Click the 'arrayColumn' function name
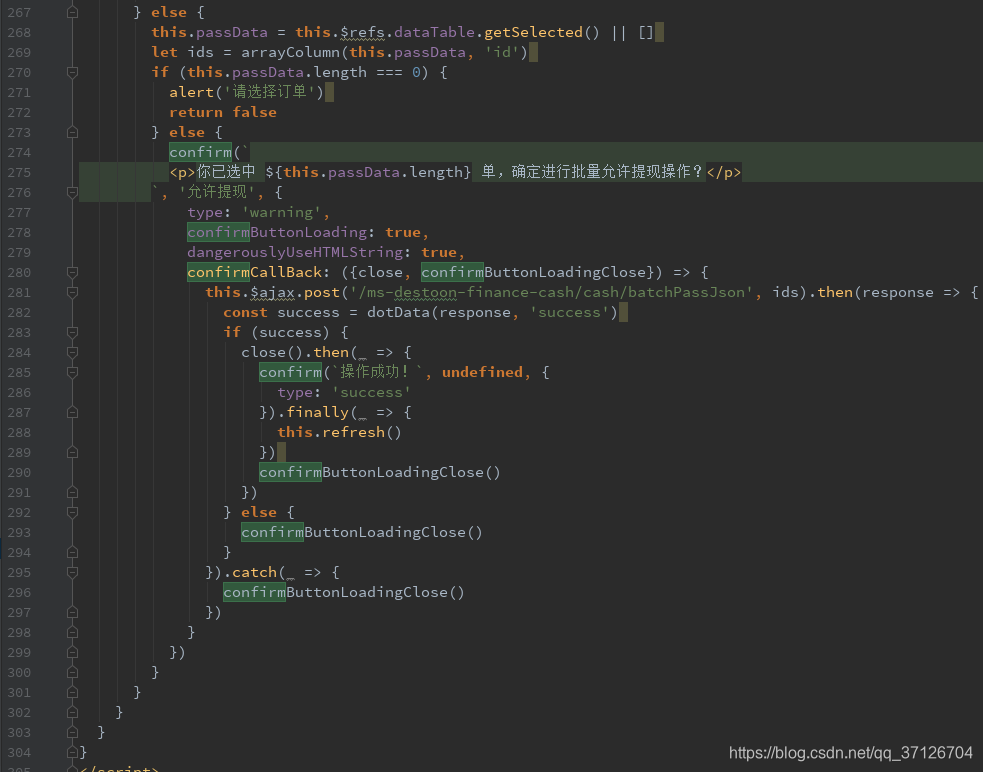The height and width of the screenshot is (772, 983). 290,53
